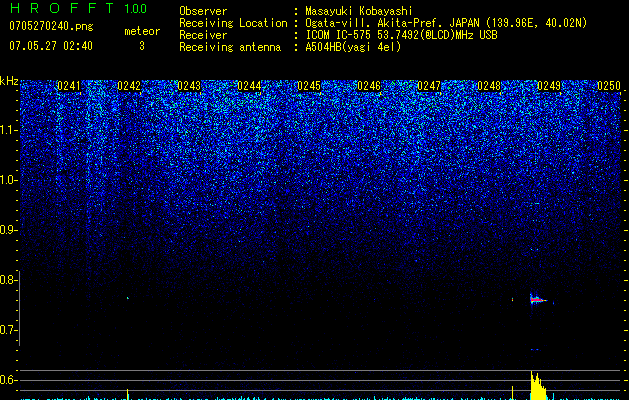
Task: Click the 0249 time marker
Action: 549,86
